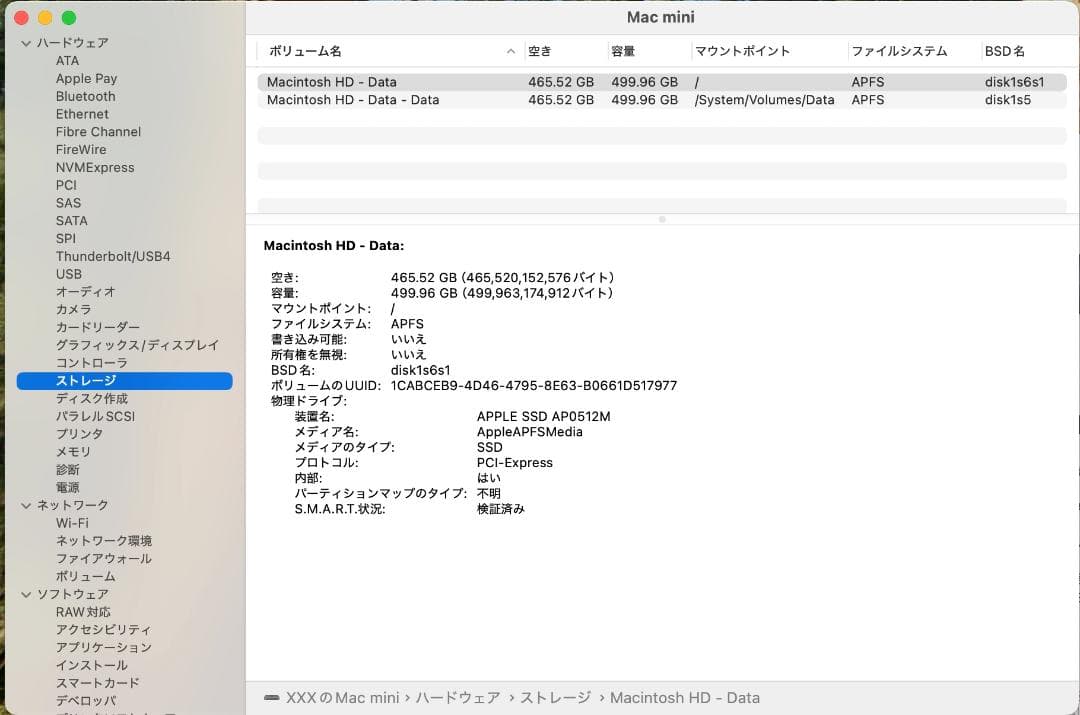Select the Macintosh HD - Data - Data row
The image size is (1080, 715).
pos(662,100)
